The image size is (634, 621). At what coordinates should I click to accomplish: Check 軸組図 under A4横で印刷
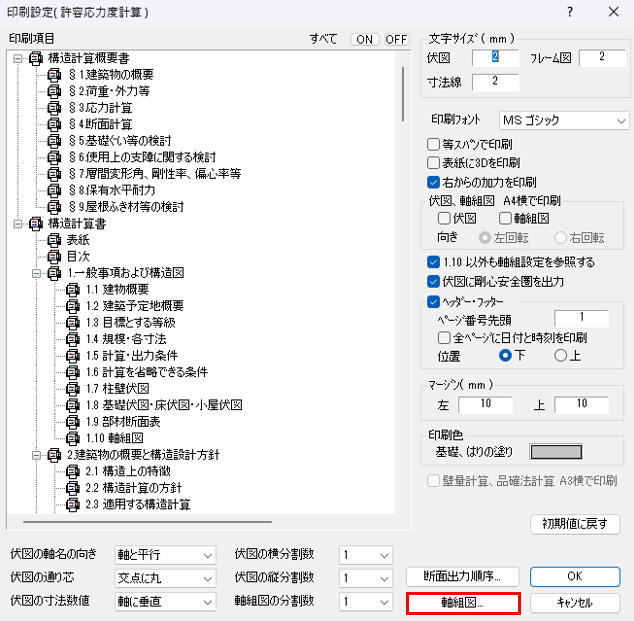pos(505,219)
